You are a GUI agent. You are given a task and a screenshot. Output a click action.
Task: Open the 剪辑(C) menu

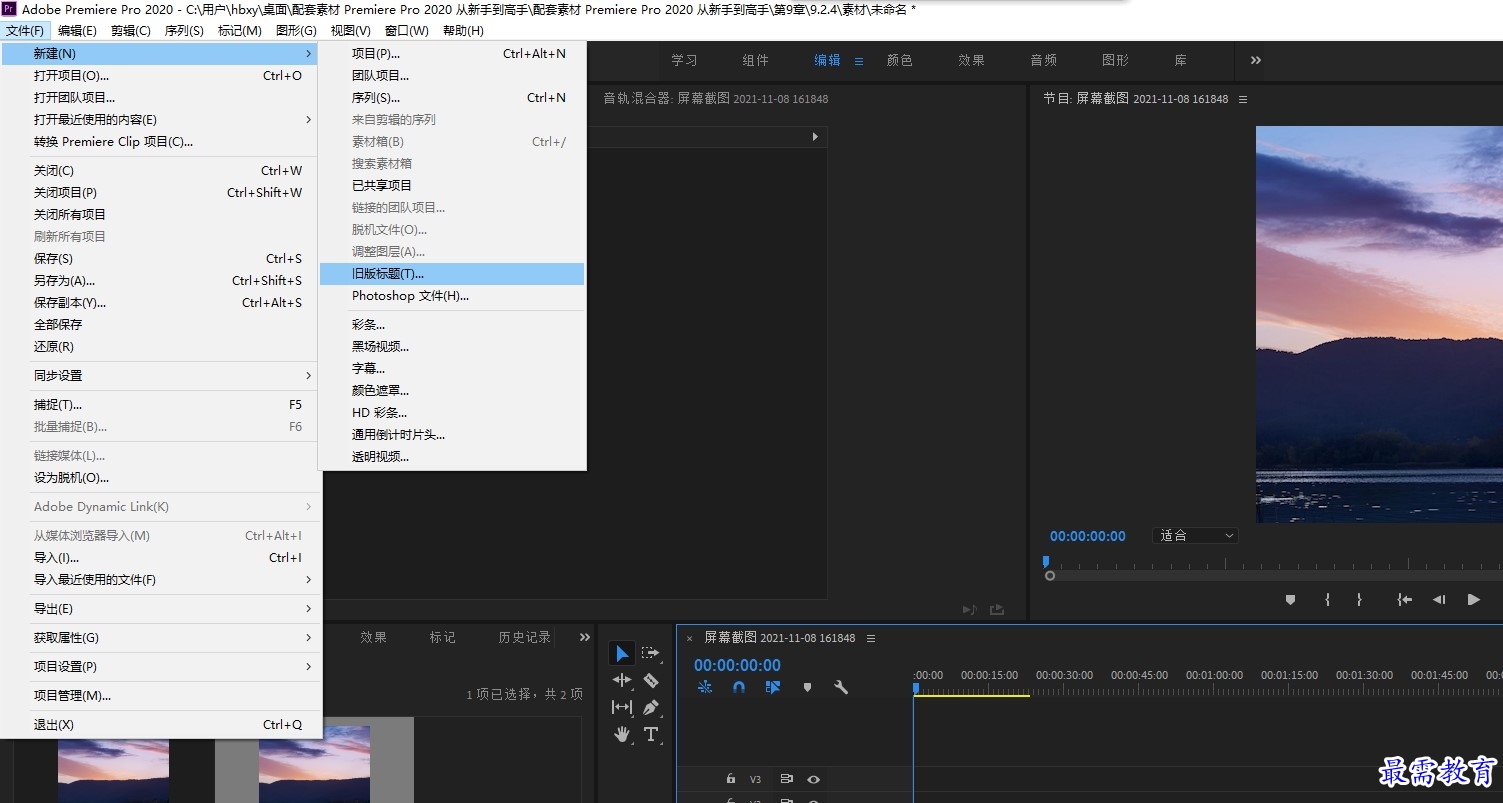click(x=131, y=31)
